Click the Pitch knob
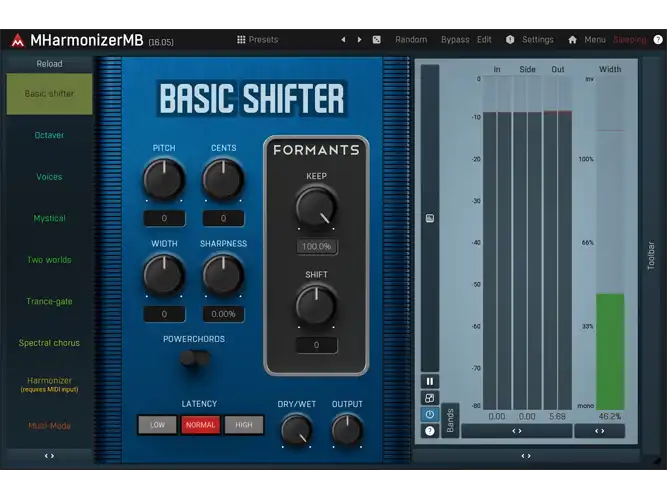 (x=164, y=180)
